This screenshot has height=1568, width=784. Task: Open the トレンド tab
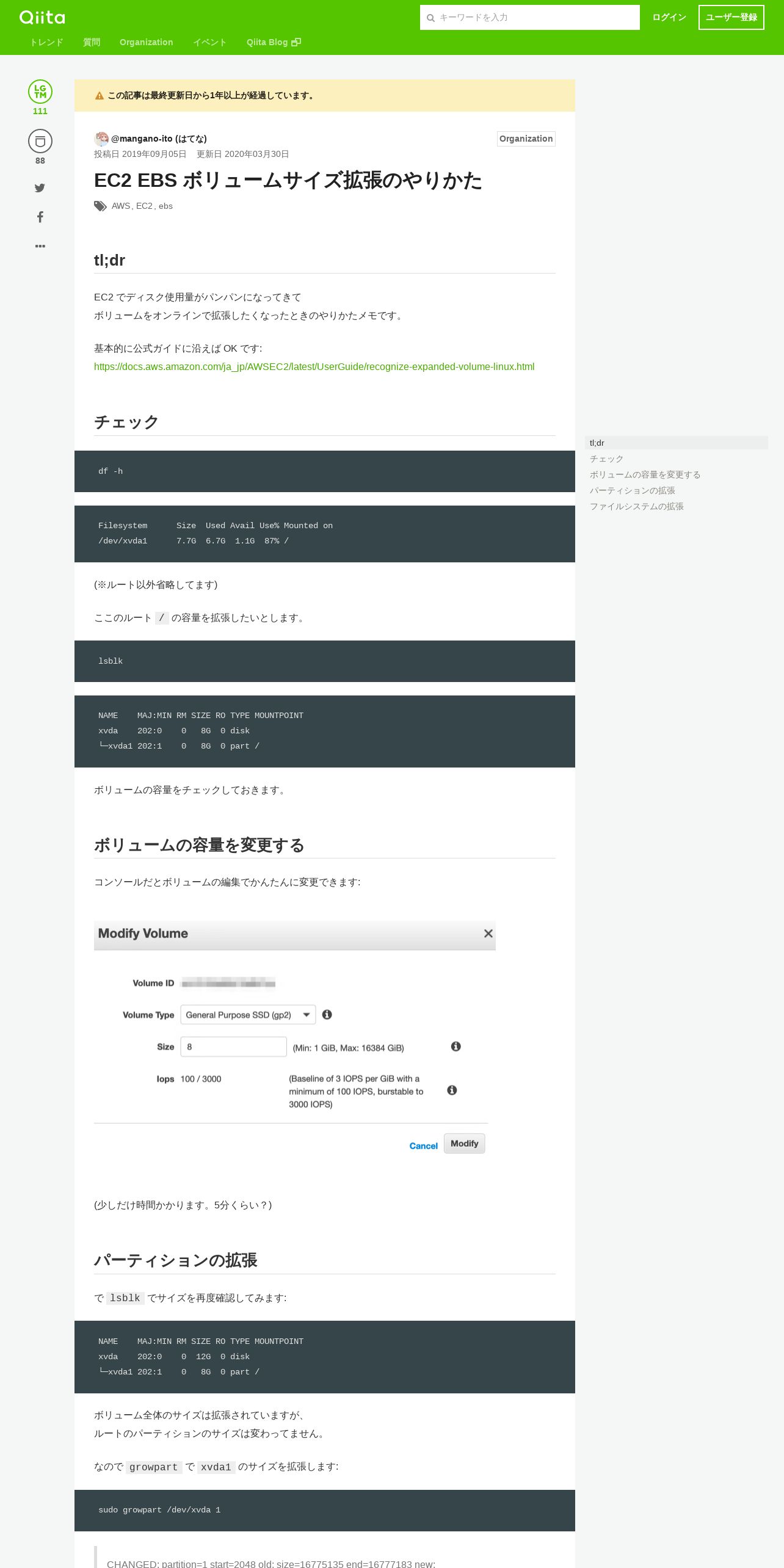click(x=47, y=42)
